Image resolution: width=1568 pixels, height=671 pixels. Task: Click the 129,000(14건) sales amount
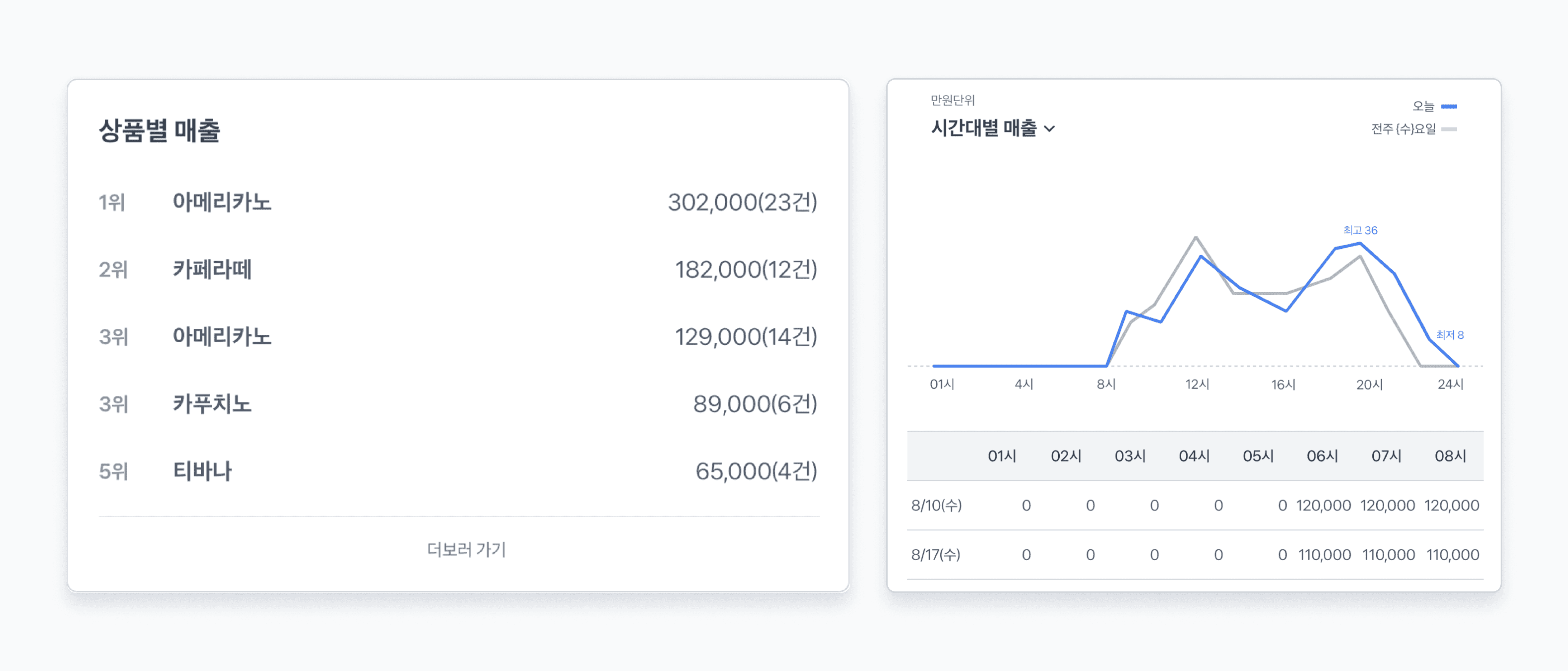[746, 337]
